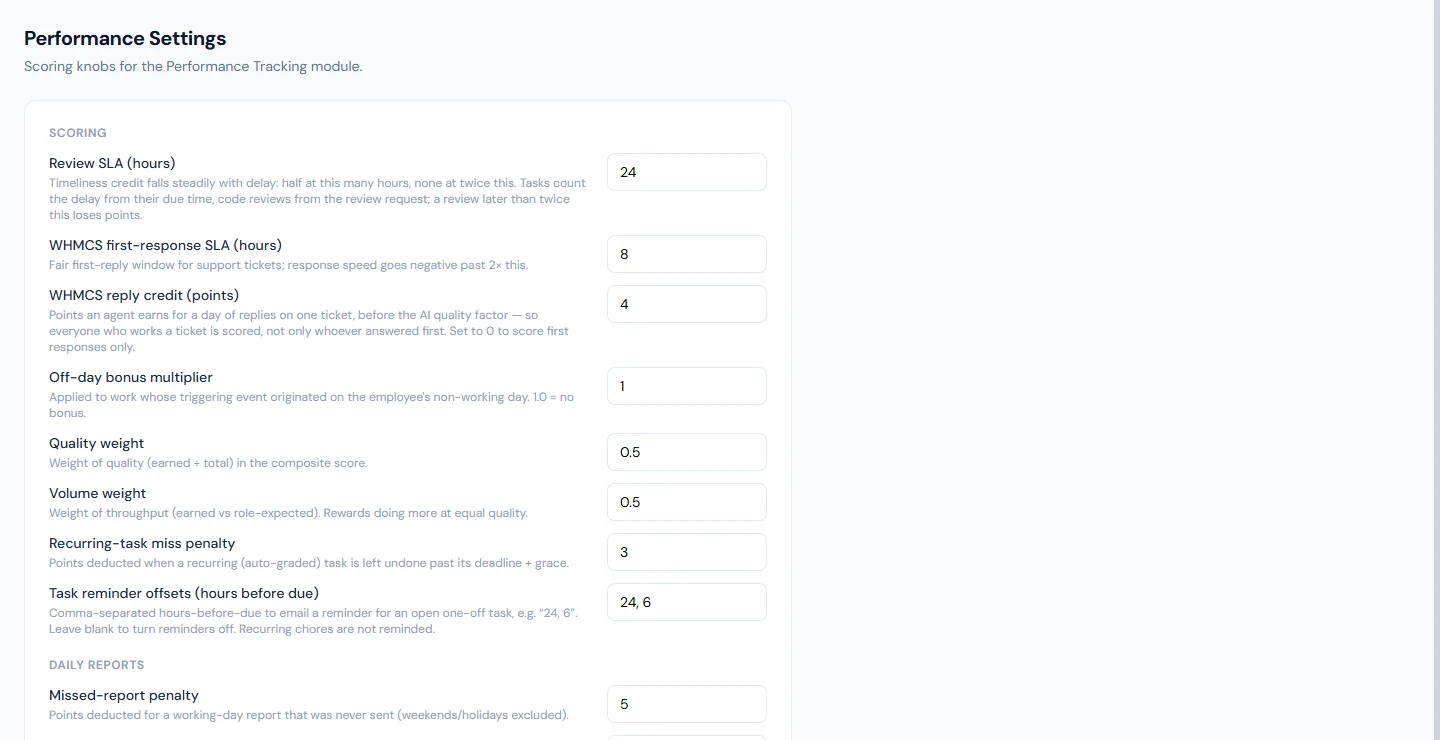The image size is (1440, 740).
Task: Click the 'Weight of quality (earned ÷ total)' description
Action: pos(208,463)
